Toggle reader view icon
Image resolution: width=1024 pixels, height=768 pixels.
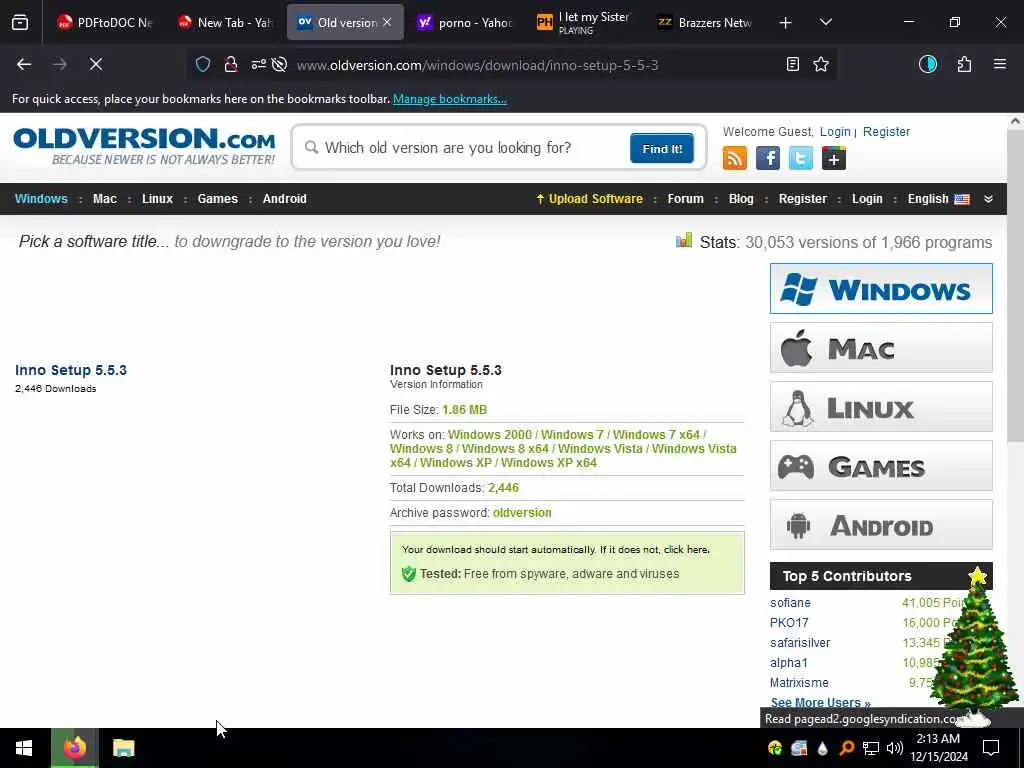(792, 64)
